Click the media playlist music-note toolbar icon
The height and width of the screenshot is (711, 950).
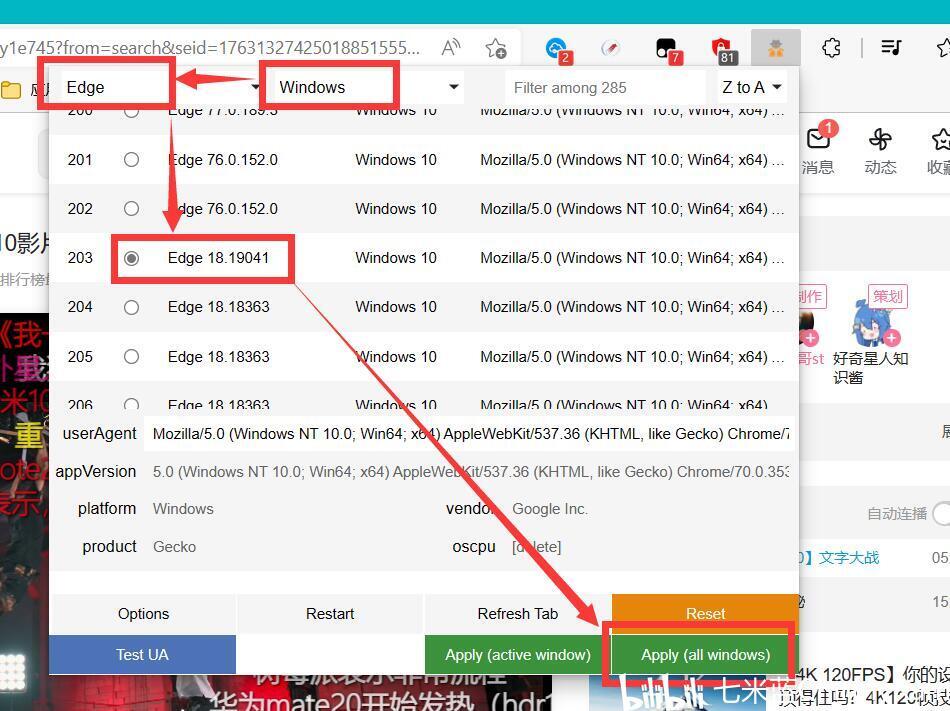tap(891, 47)
